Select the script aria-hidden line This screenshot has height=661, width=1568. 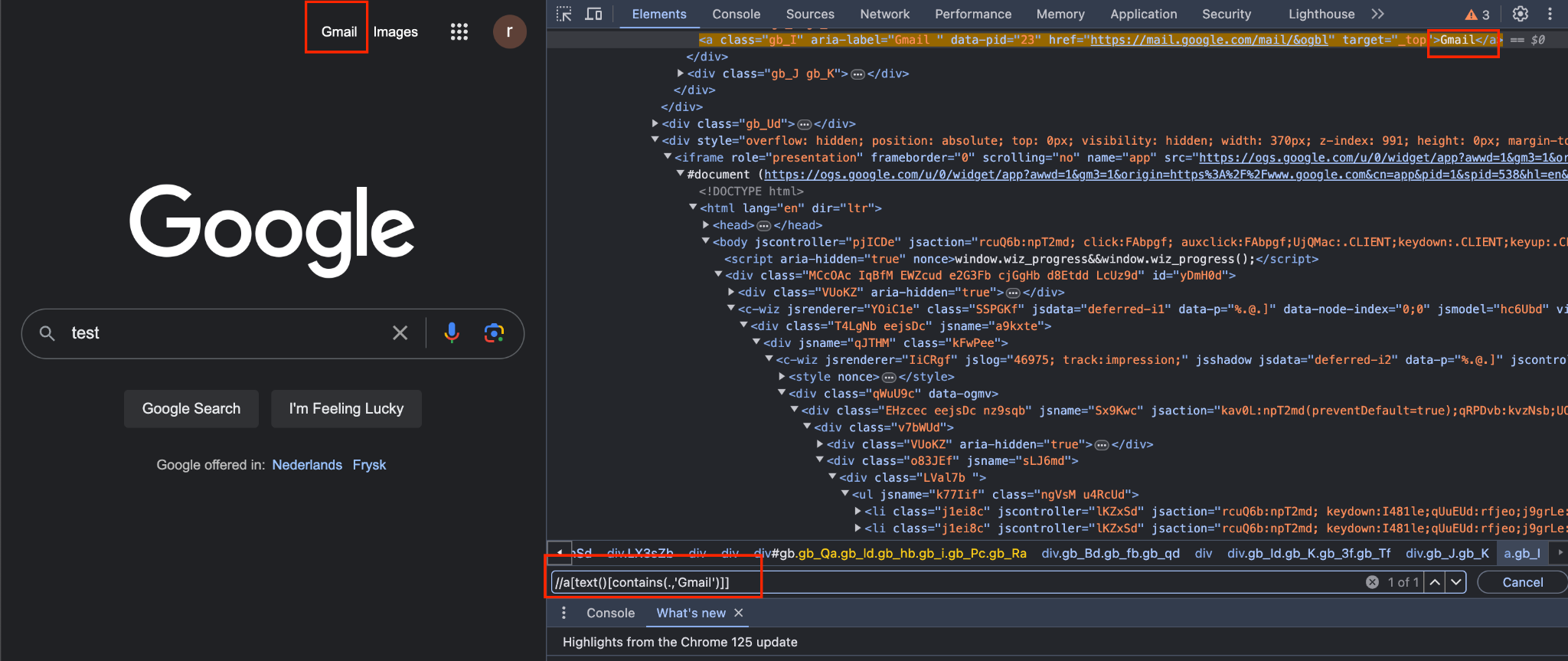(1021, 259)
